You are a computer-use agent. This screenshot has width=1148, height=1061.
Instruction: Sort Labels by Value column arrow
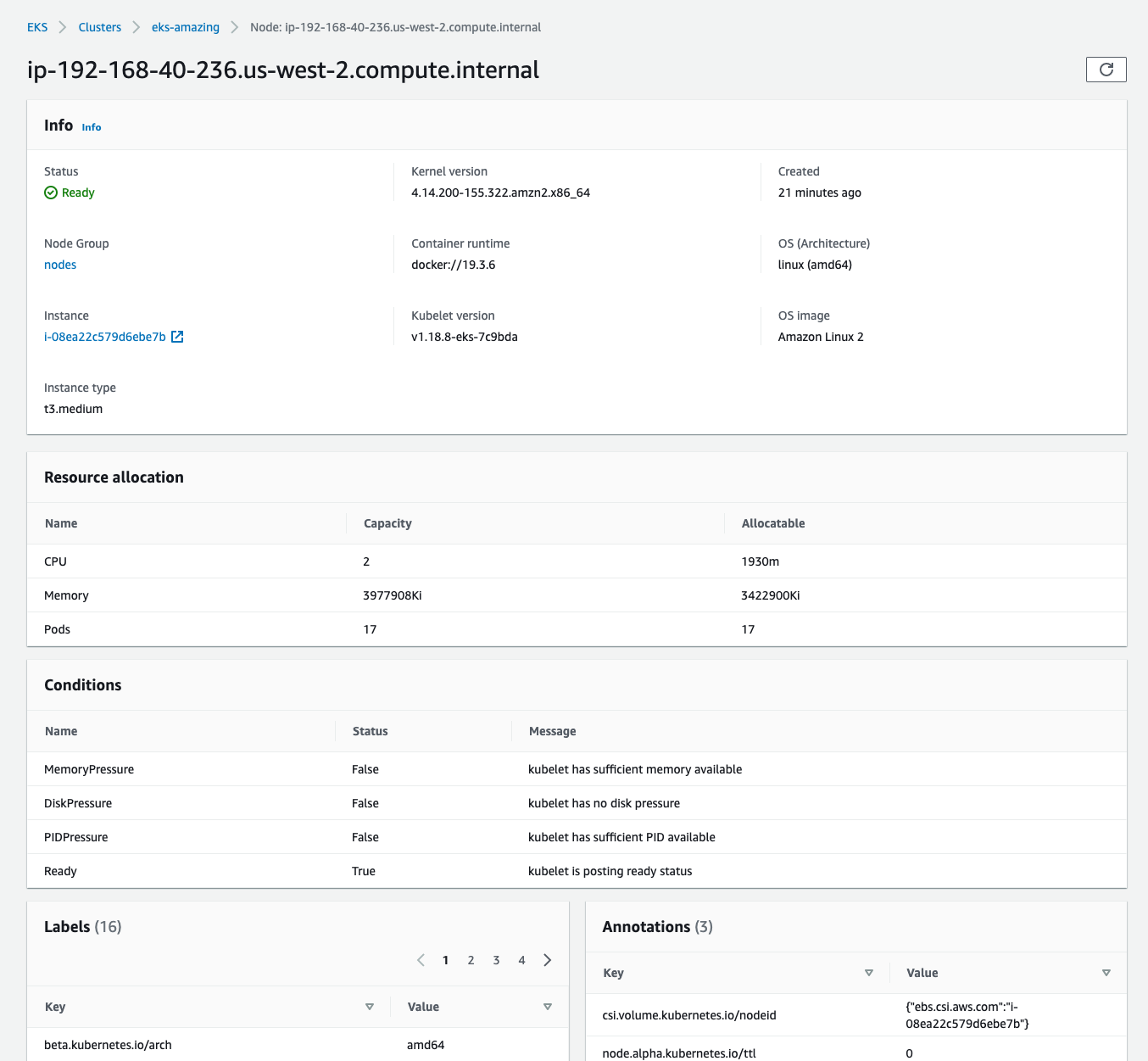(548, 1007)
